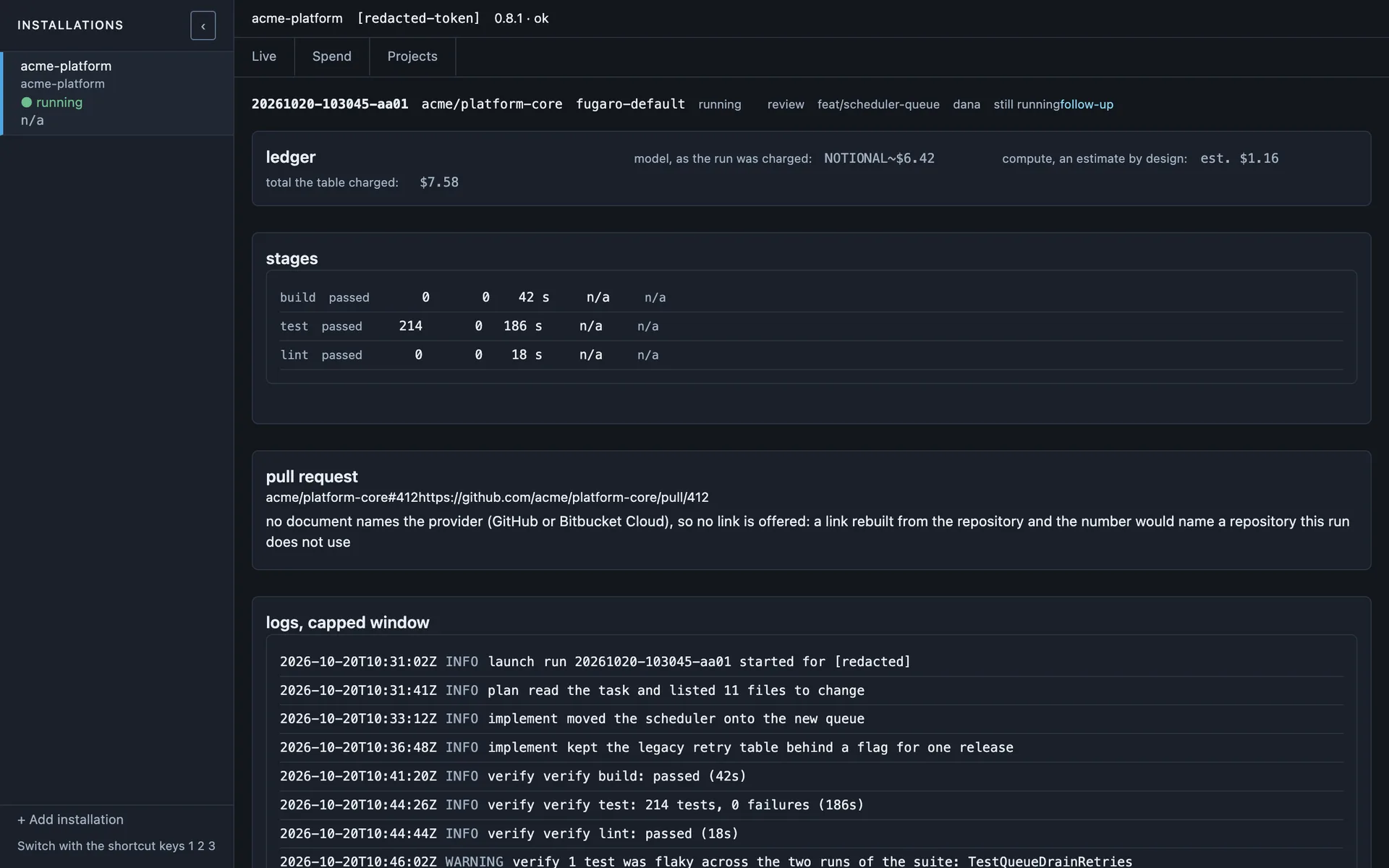The height and width of the screenshot is (868, 1389).
Task: Click the 214 test count cell
Action: click(x=410, y=326)
